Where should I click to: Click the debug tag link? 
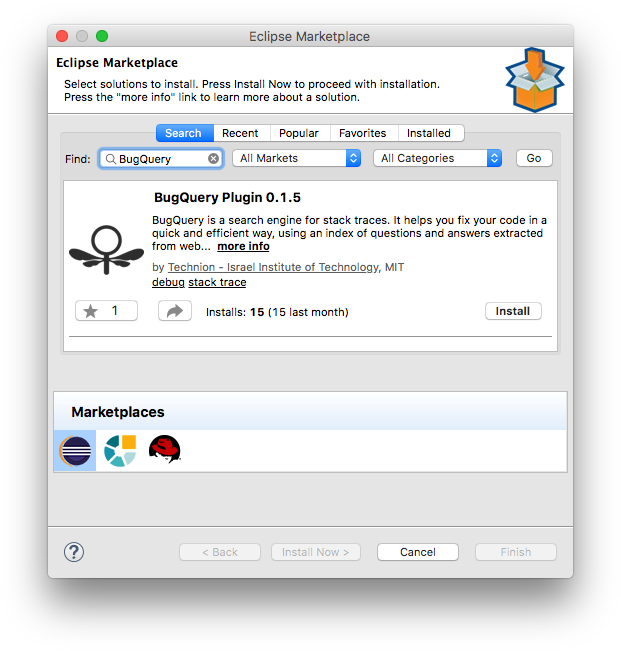click(168, 282)
